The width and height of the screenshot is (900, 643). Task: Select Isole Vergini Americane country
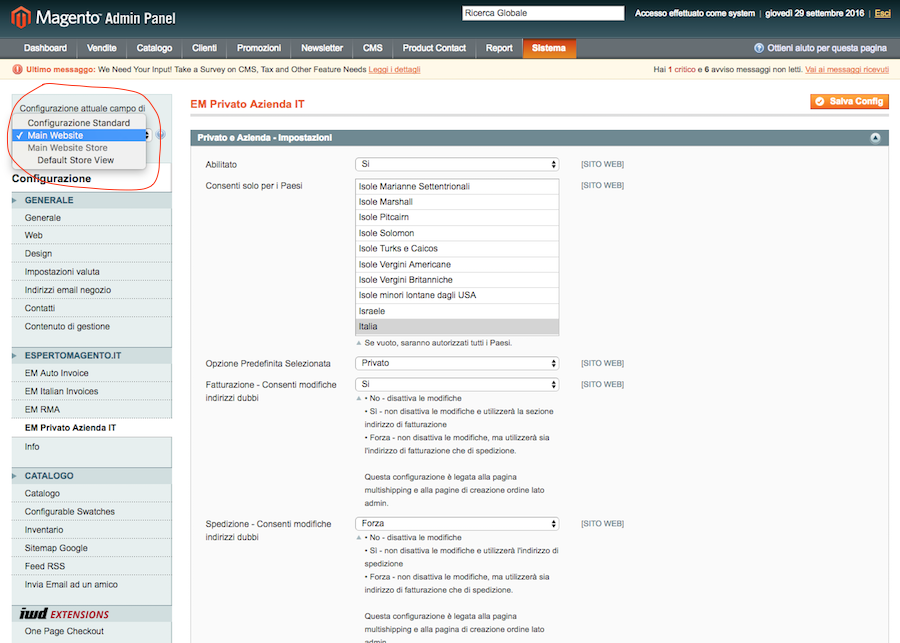[457, 265]
